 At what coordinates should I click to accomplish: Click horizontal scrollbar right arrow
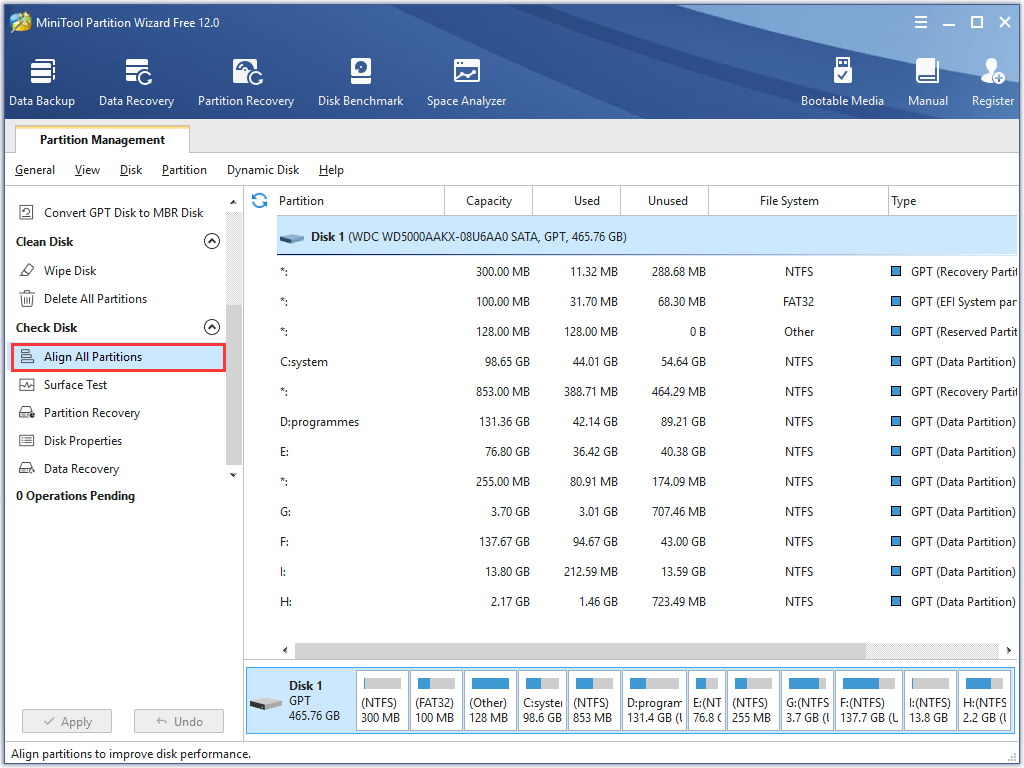pos(1008,650)
